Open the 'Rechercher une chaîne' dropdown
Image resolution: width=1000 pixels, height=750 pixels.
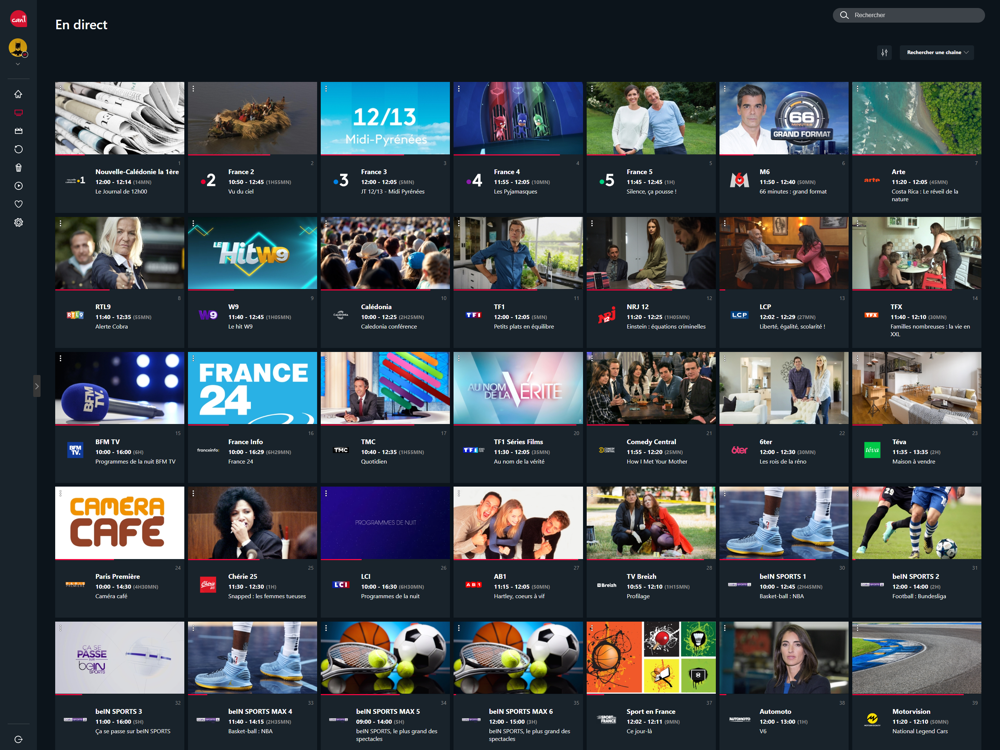[x=937, y=52]
